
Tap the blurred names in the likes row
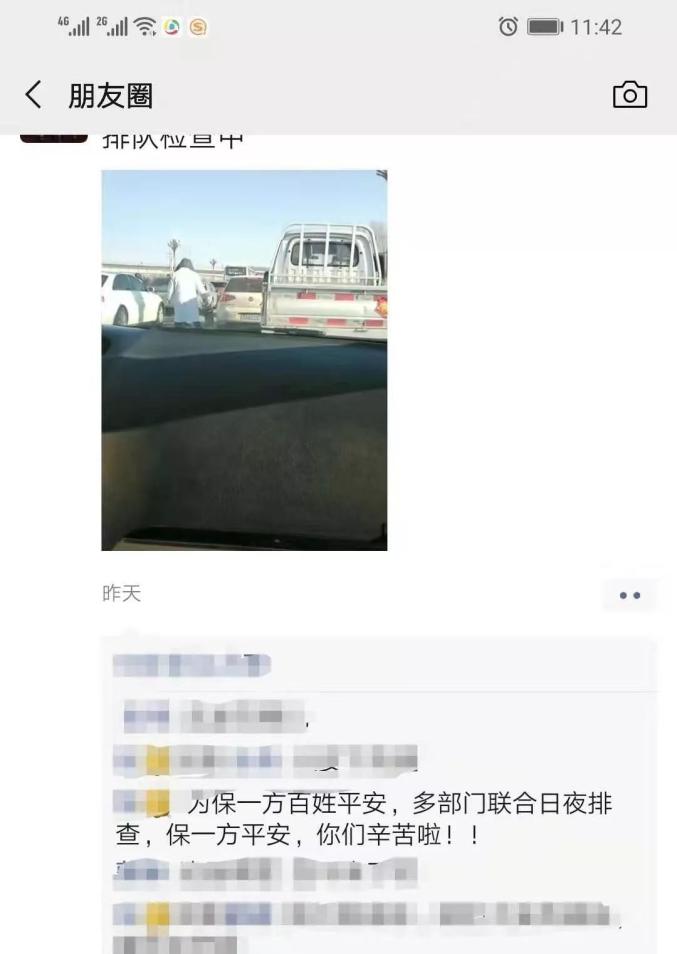click(x=192, y=665)
